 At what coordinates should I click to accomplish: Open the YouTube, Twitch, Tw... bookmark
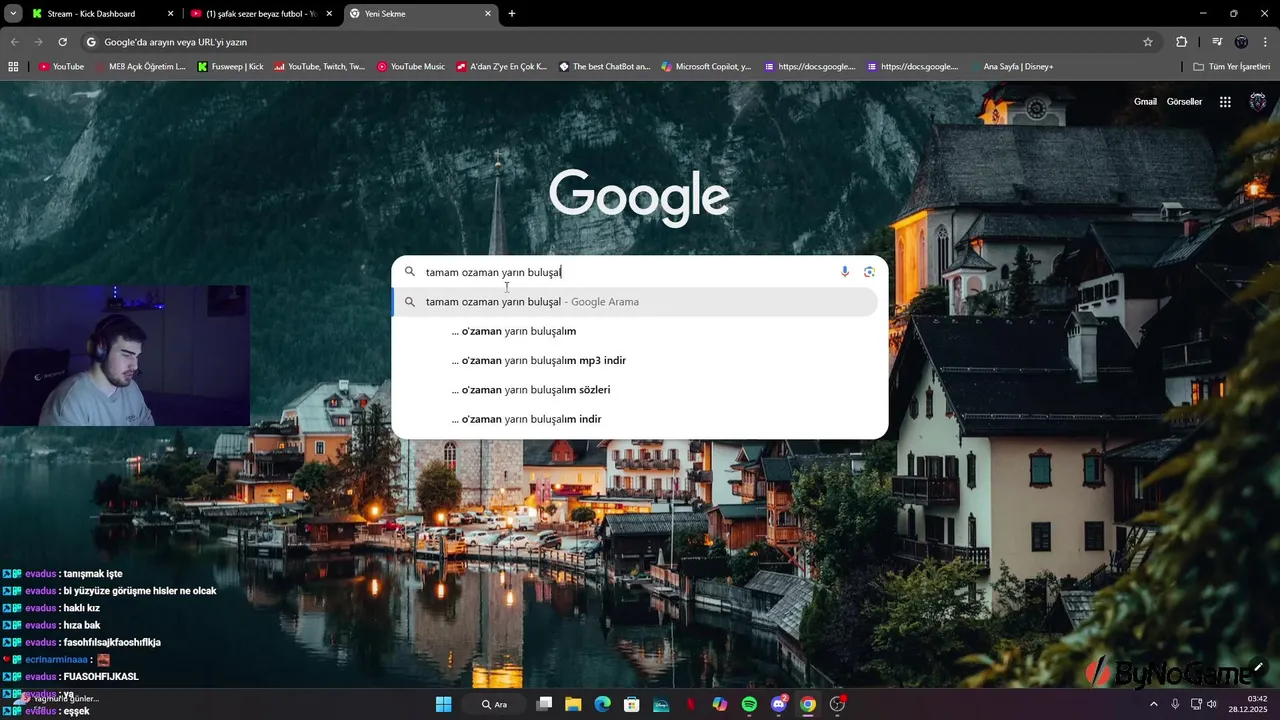pos(319,67)
